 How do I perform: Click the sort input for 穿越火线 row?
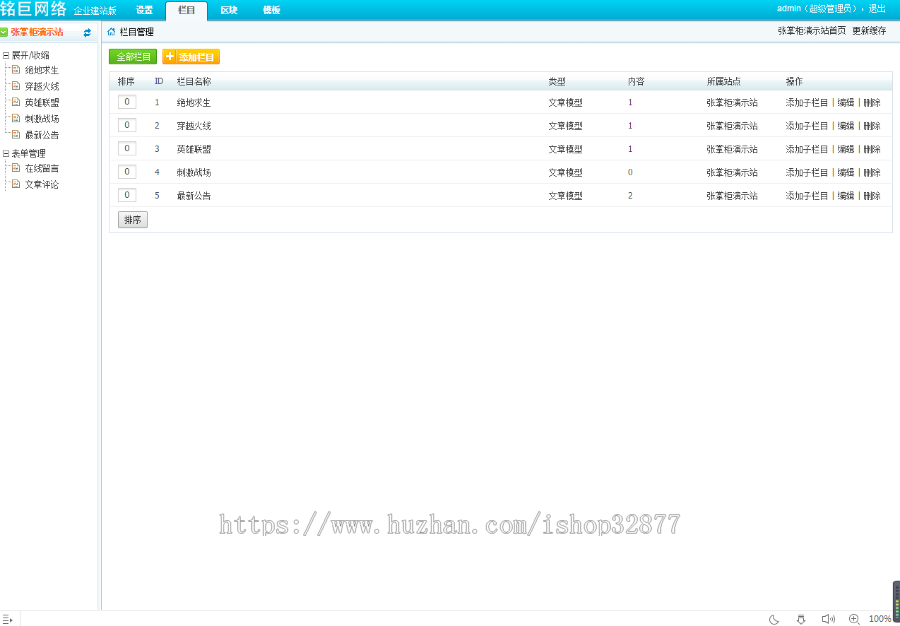tap(127, 125)
